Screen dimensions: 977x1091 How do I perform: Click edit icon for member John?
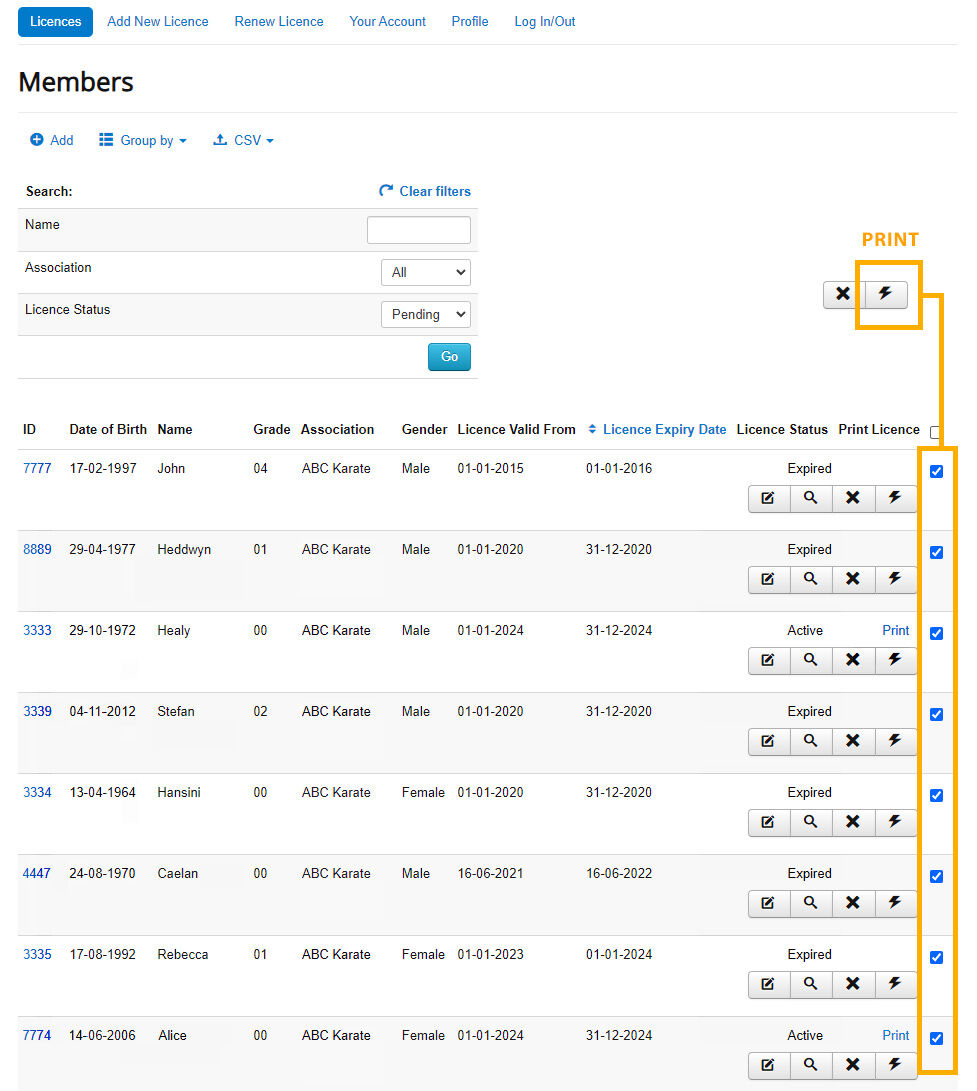click(x=768, y=498)
